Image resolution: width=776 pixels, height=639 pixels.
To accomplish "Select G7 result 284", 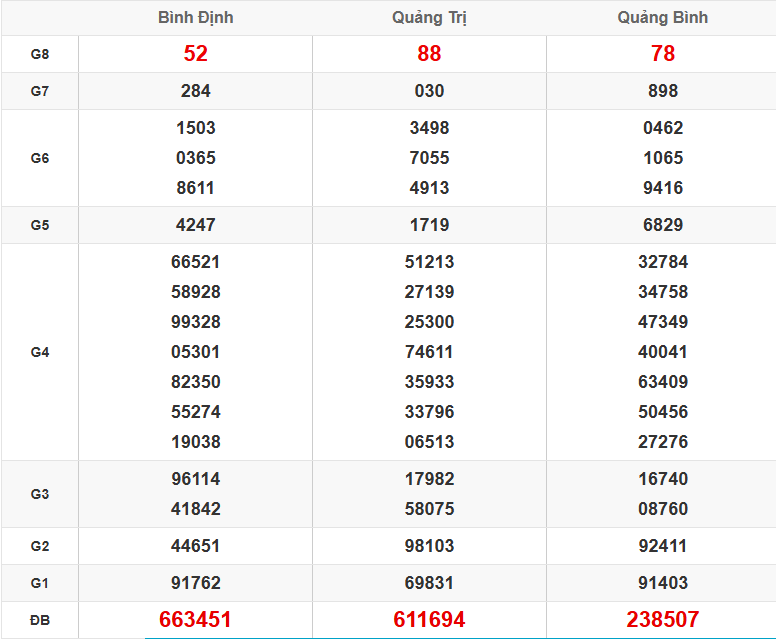I will tap(196, 91).
